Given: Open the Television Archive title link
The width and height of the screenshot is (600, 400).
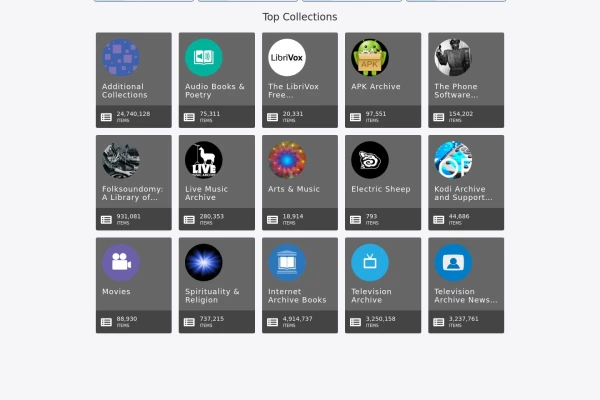Looking at the screenshot, I should 372,296.
